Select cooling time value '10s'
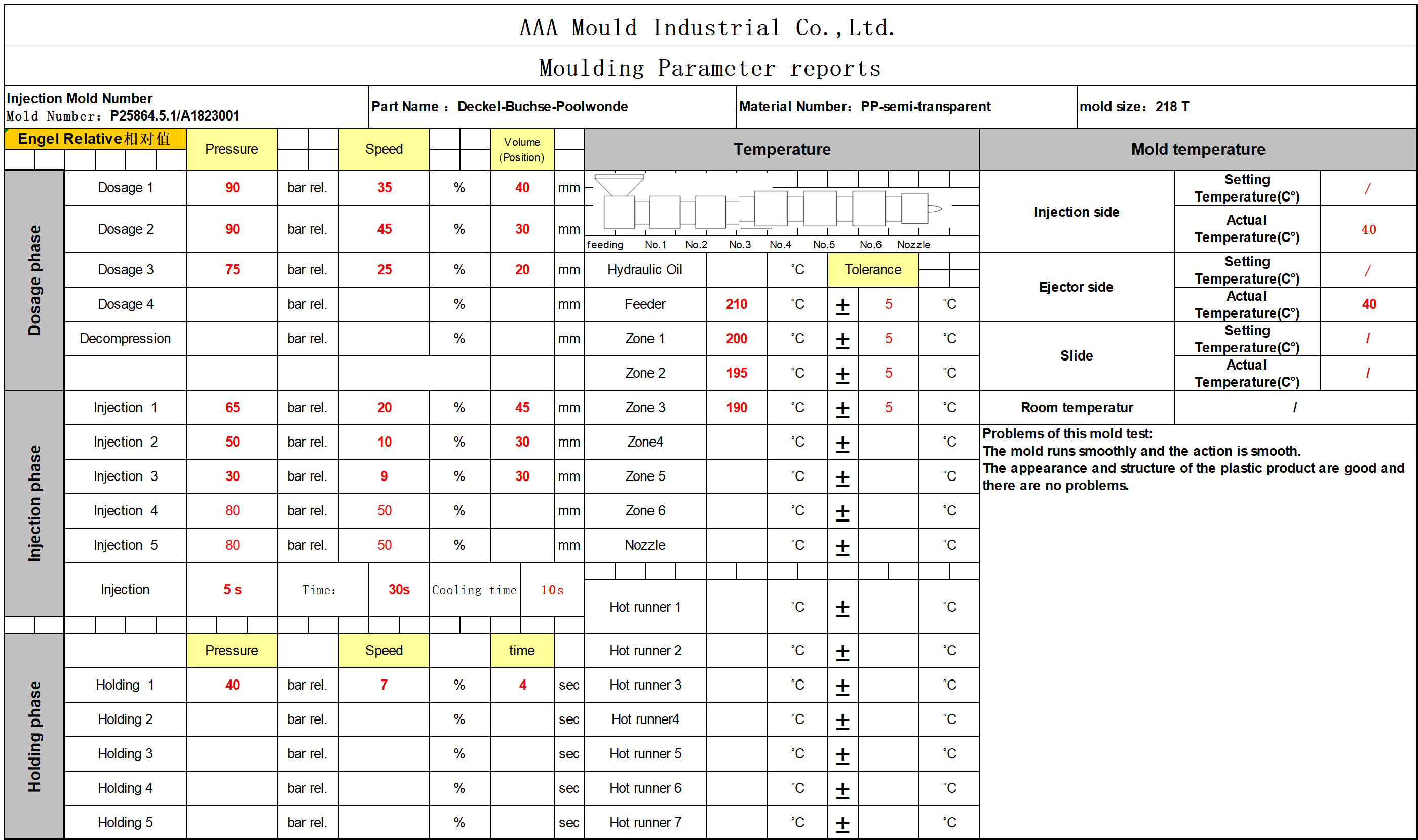 pos(552,590)
